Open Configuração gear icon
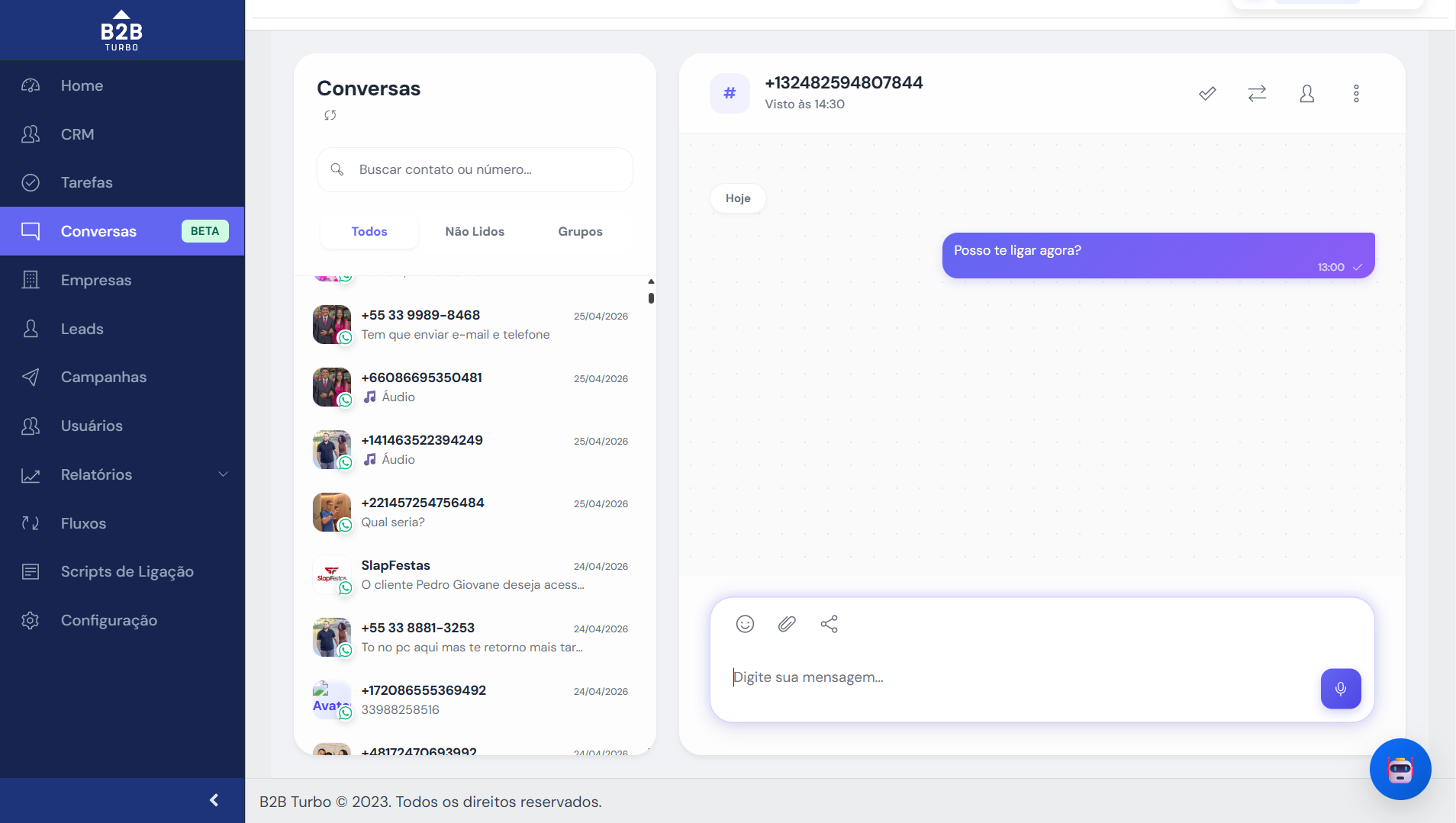This screenshot has height=823, width=1456. click(31, 620)
